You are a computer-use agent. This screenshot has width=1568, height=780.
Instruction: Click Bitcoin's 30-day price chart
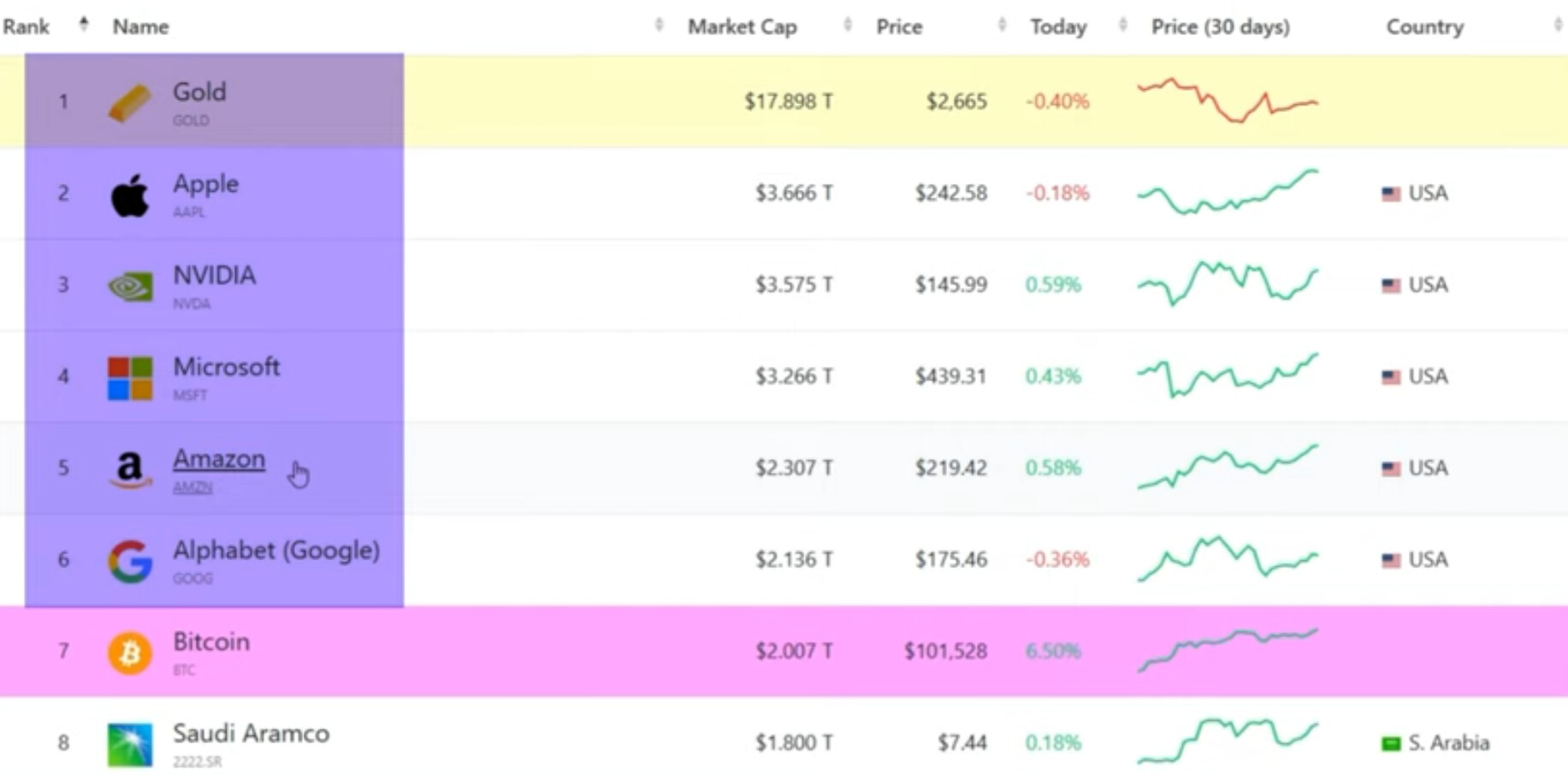1228,649
